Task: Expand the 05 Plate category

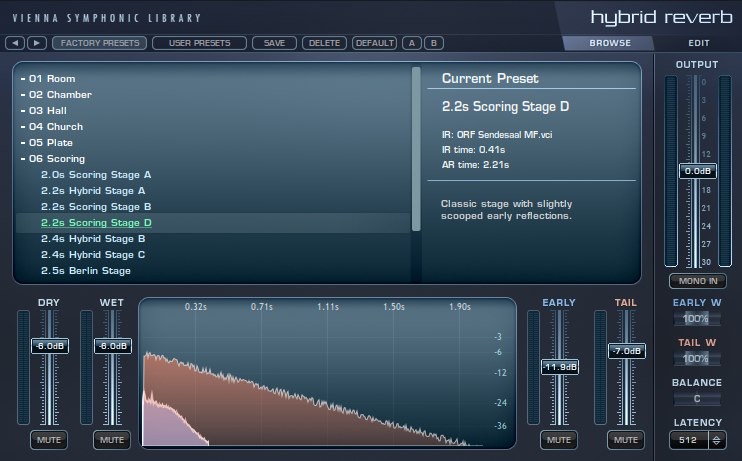Action: (x=46, y=143)
